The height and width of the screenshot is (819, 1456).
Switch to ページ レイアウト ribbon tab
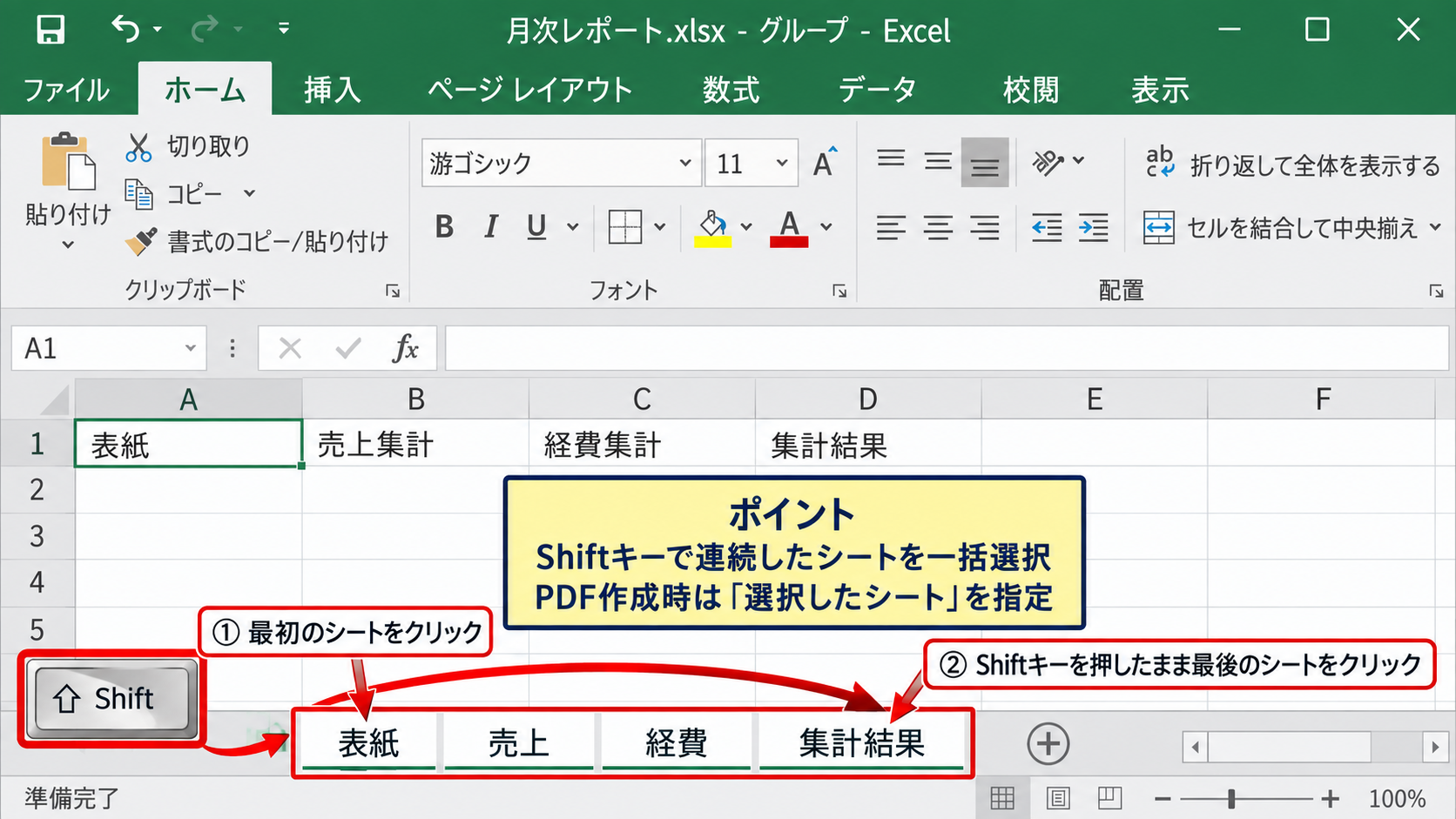[x=529, y=90]
